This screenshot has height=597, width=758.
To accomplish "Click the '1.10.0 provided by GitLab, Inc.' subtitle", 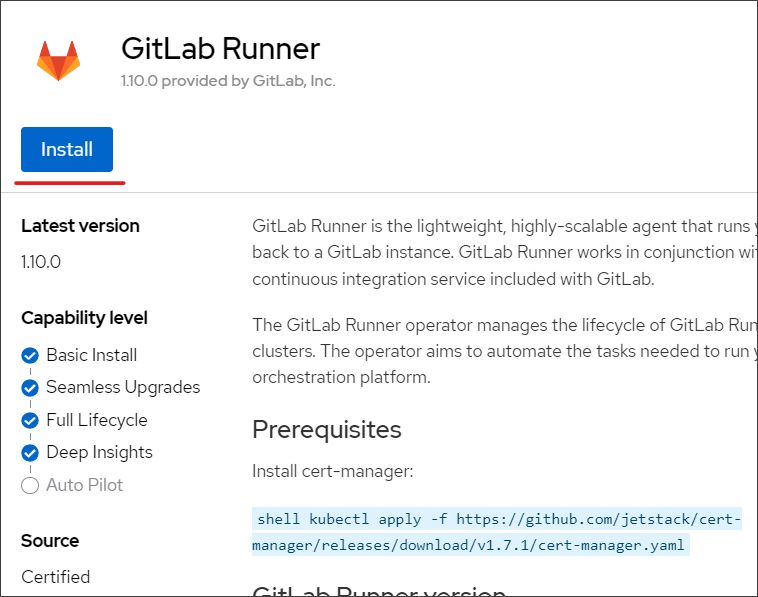I will click(228, 81).
